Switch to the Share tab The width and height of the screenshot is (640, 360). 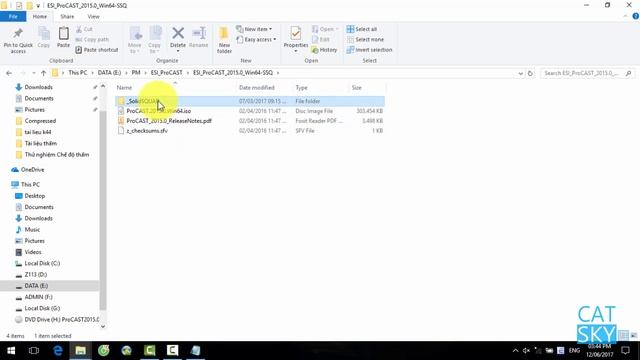click(67, 17)
